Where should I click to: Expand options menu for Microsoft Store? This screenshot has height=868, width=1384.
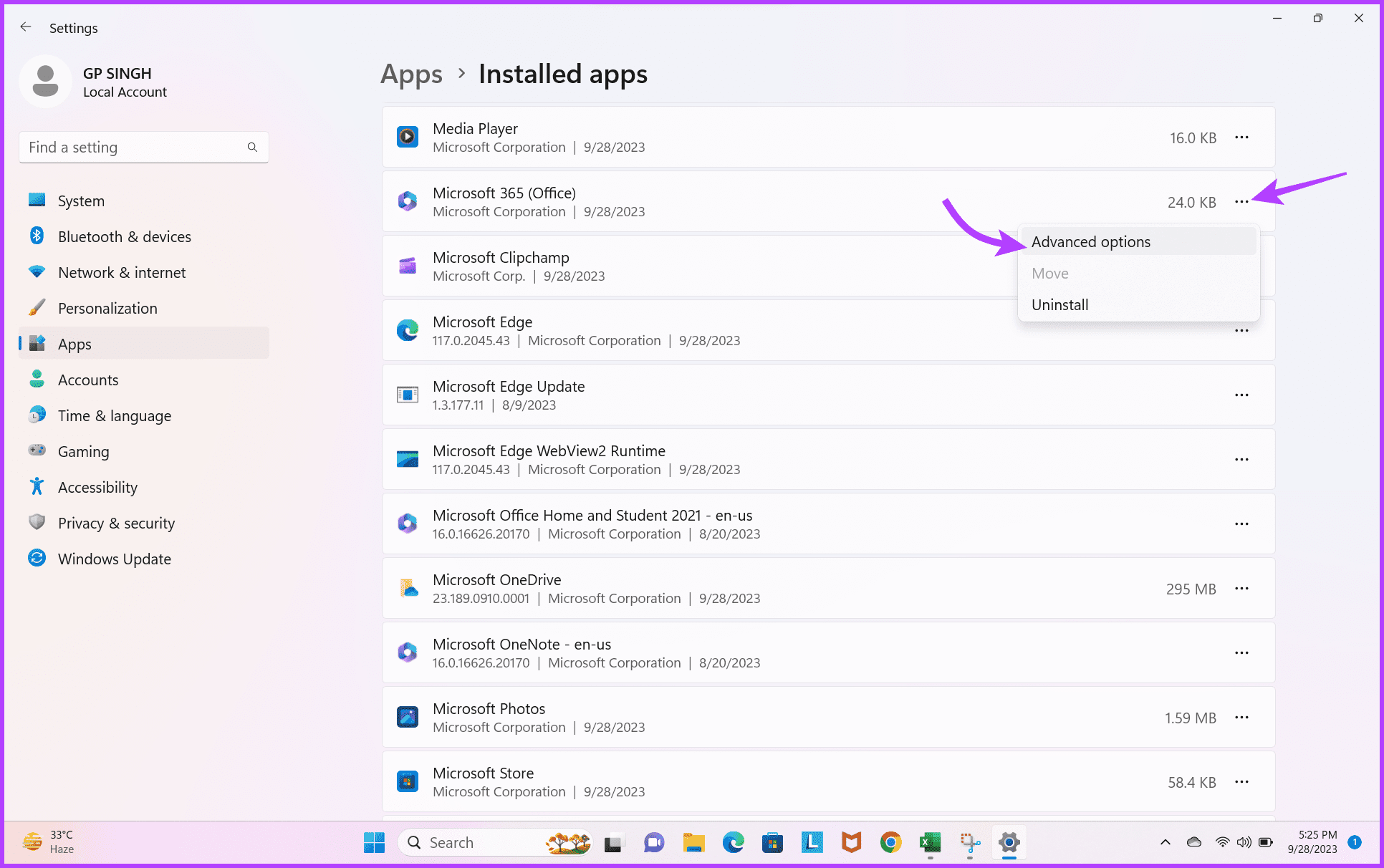1241,781
